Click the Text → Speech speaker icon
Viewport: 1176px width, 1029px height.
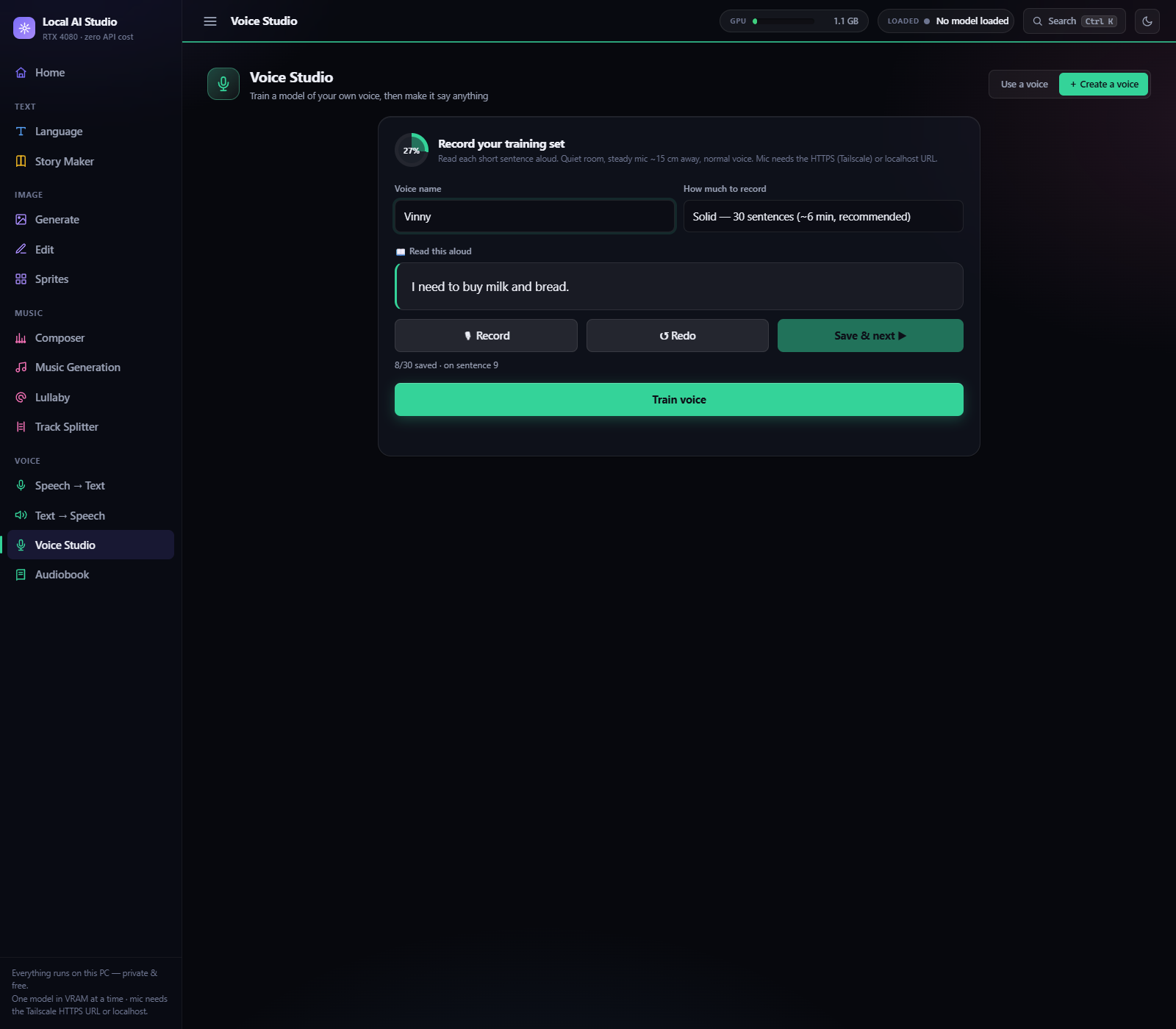point(21,515)
